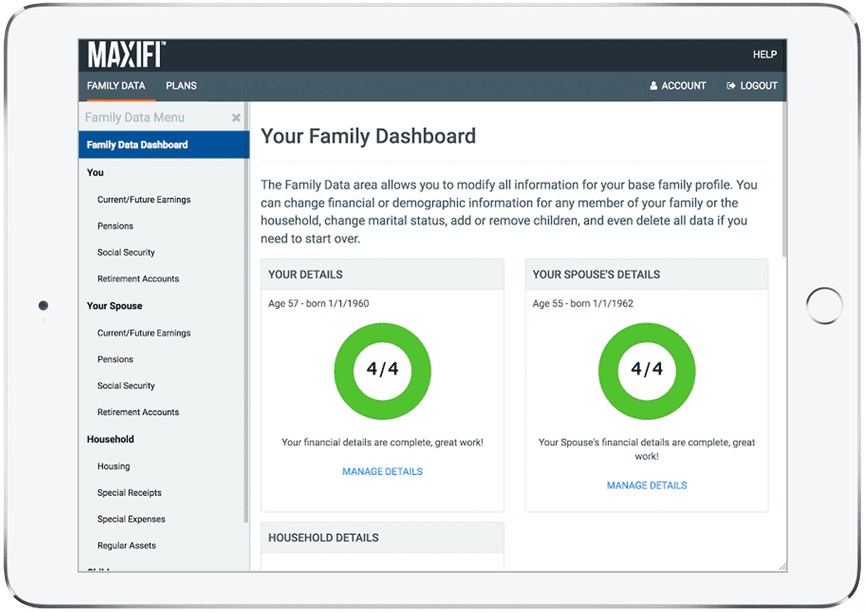Click the 'Family Data Menu' title text

135,118
